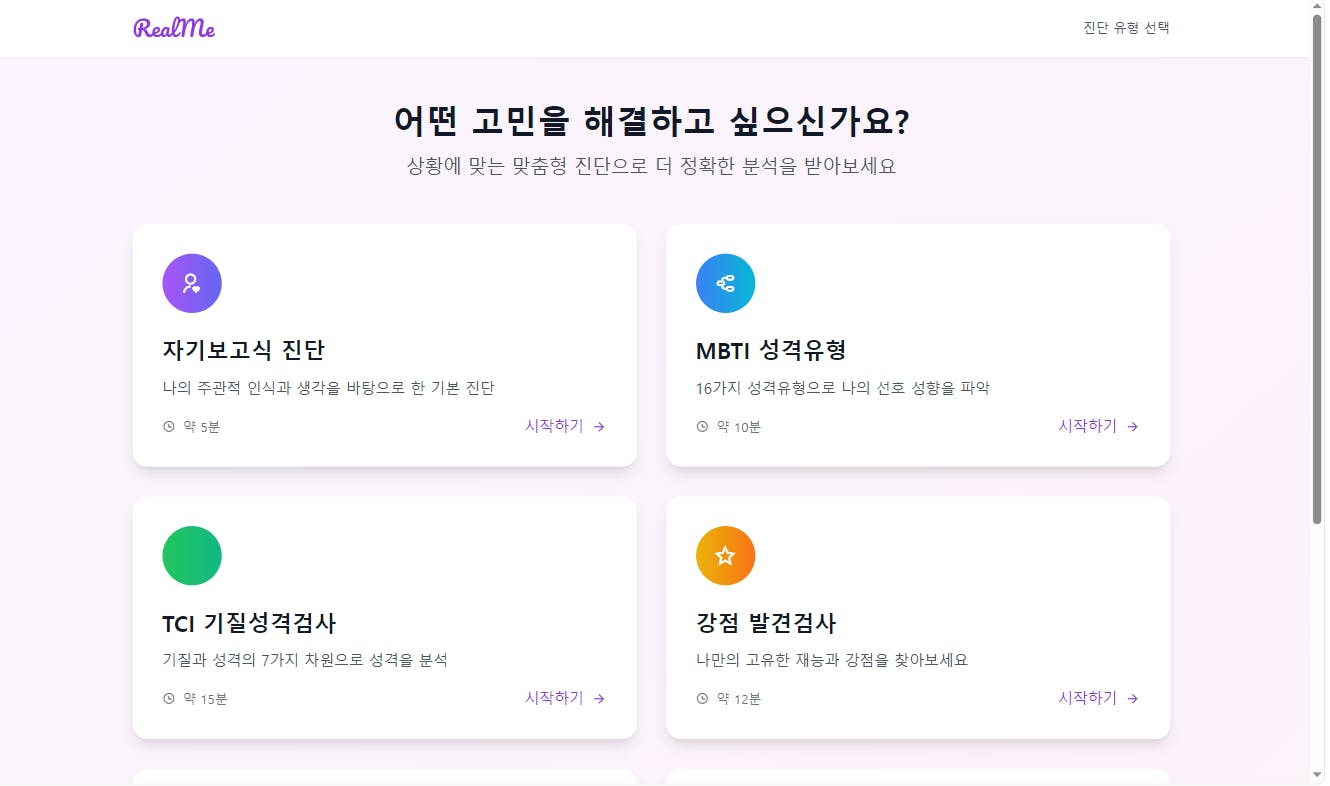Viewport: 1330px width, 786px height.
Task: Click the RealMe logo in the header
Action: point(174,27)
